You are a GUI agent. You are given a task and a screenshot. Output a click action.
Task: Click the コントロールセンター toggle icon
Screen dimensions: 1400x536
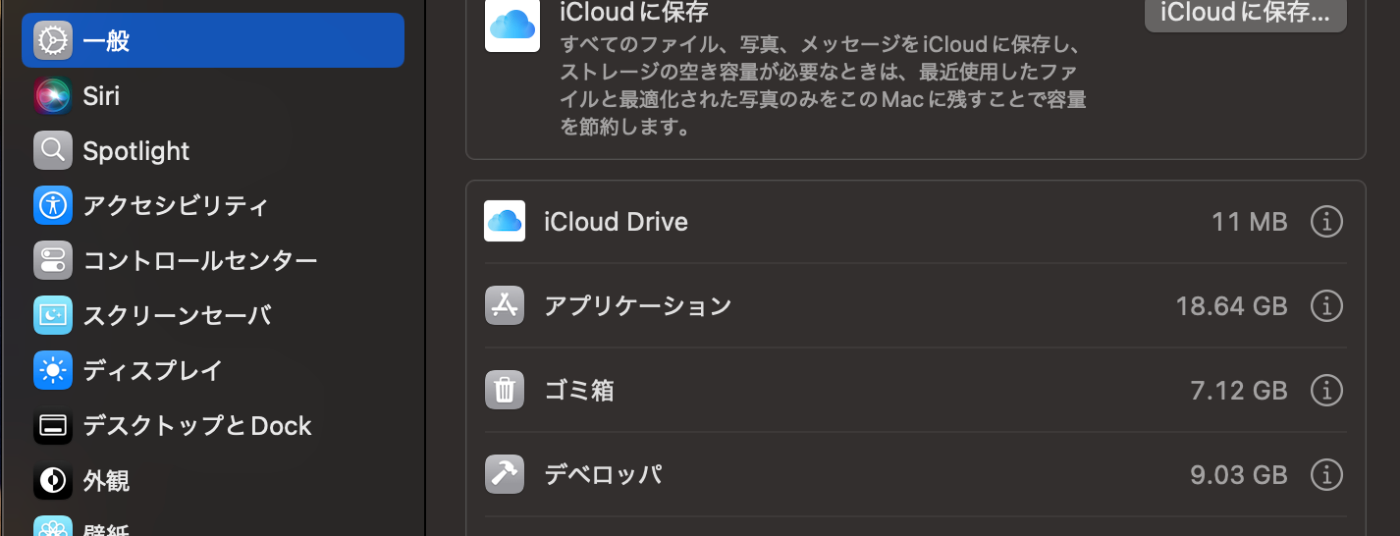tap(53, 261)
